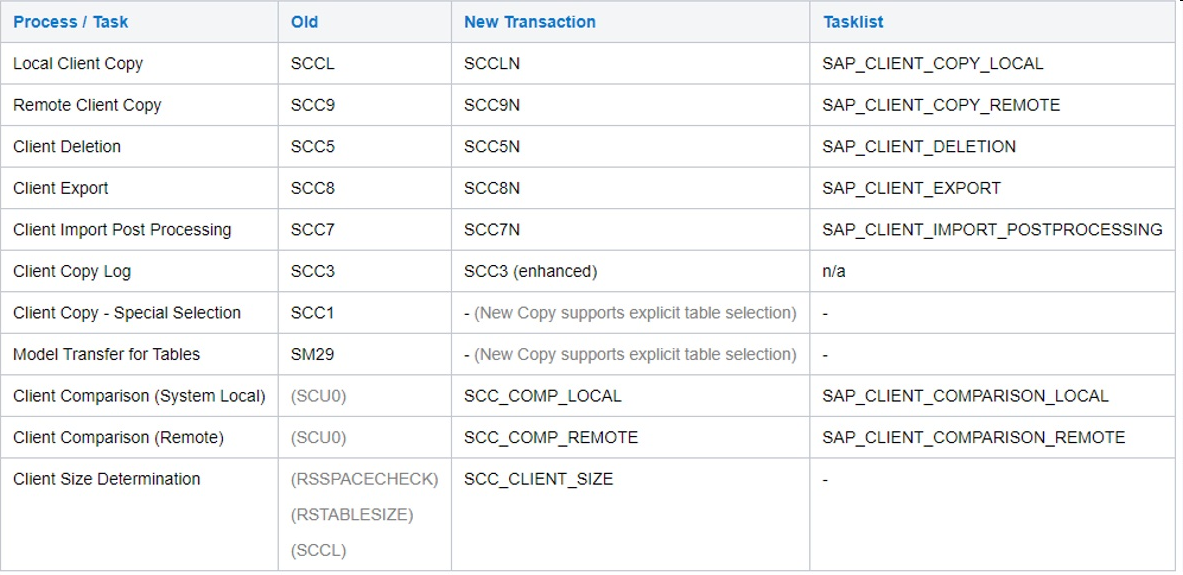Select the SAP_CLIENT_COMPARISON_REMOTE tasklist entry
The height and width of the screenshot is (575, 1183).
pyautogui.click(x=973, y=438)
